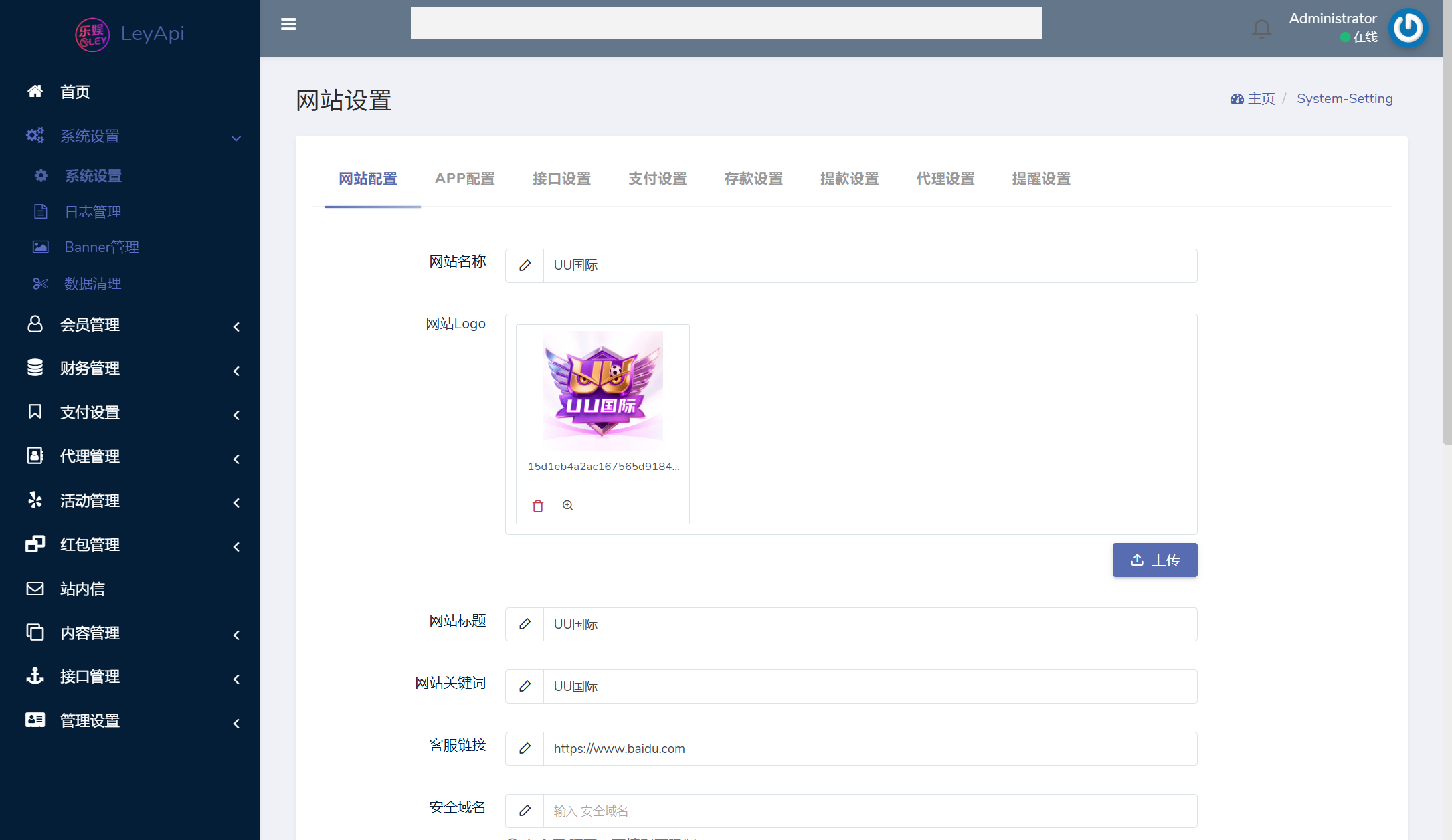The image size is (1452, 840).
Task: Click the 站内信 mail icon
Action: (35, 589)
